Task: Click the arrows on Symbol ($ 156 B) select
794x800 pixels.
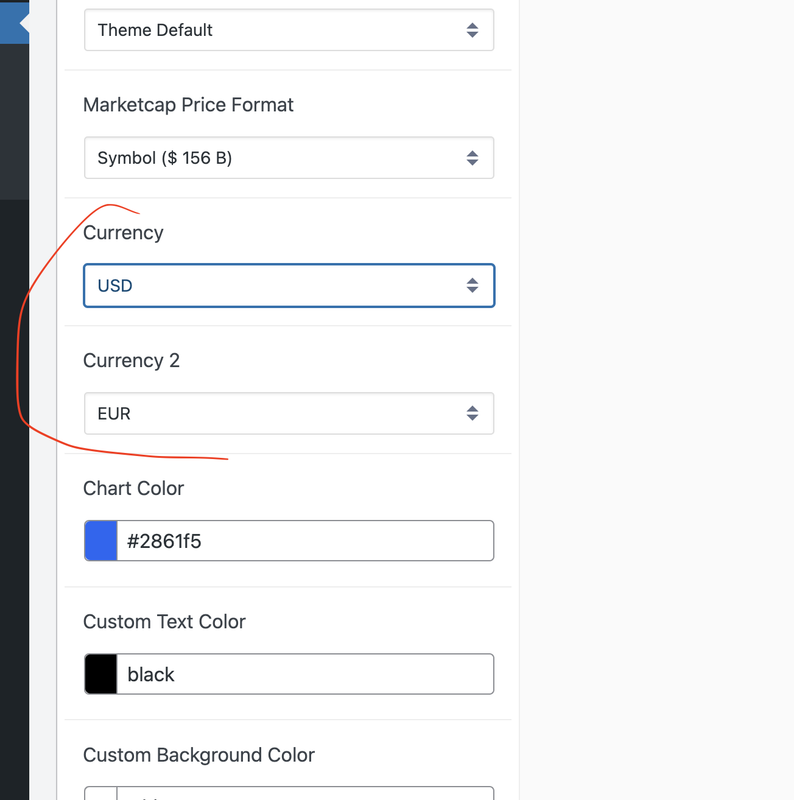Action: point(472,158)
